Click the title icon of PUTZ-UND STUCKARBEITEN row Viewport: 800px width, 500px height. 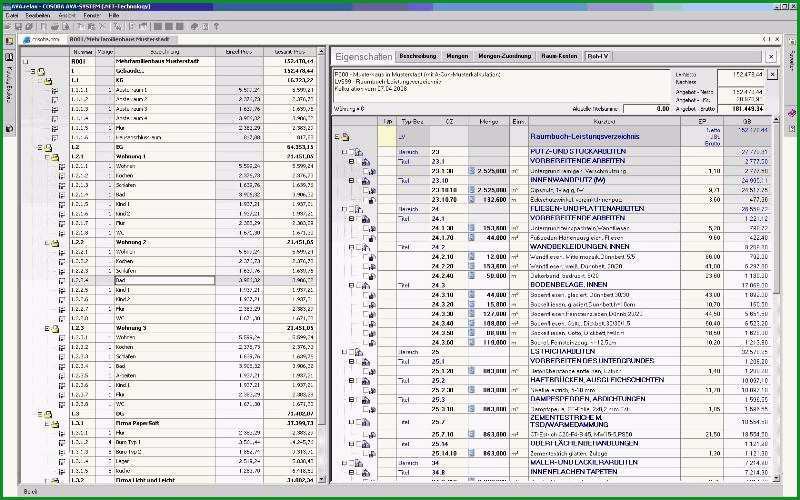[x=359, y=152]
